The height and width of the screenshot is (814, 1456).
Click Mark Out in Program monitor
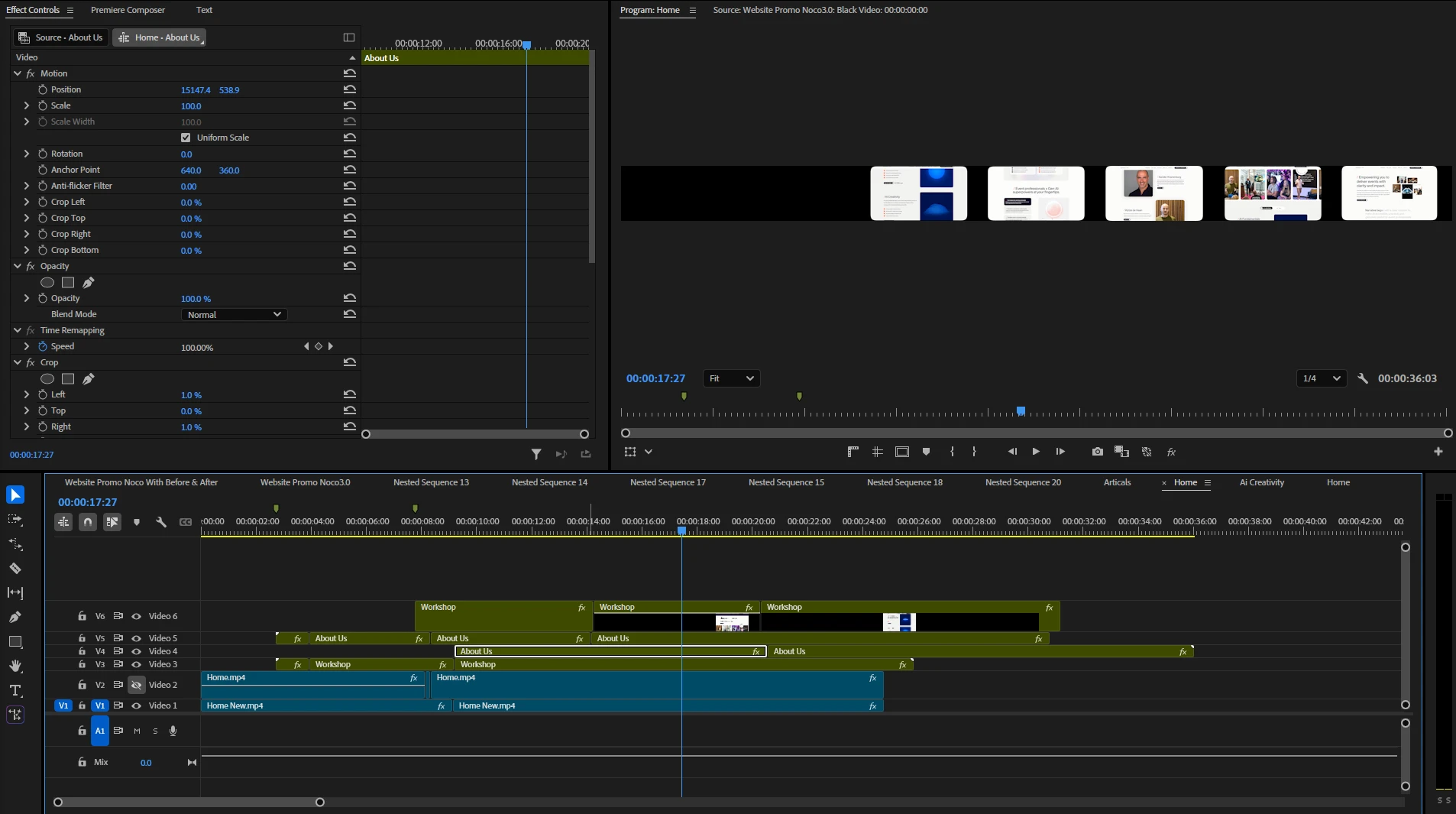pos(974,452)
